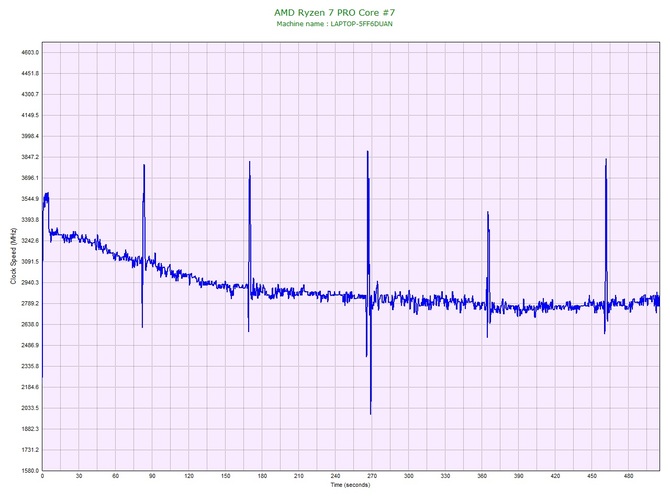Click the 120 seconds x-axis tick label
This screenshot has height=502, width=670.
tap(189, 476)
